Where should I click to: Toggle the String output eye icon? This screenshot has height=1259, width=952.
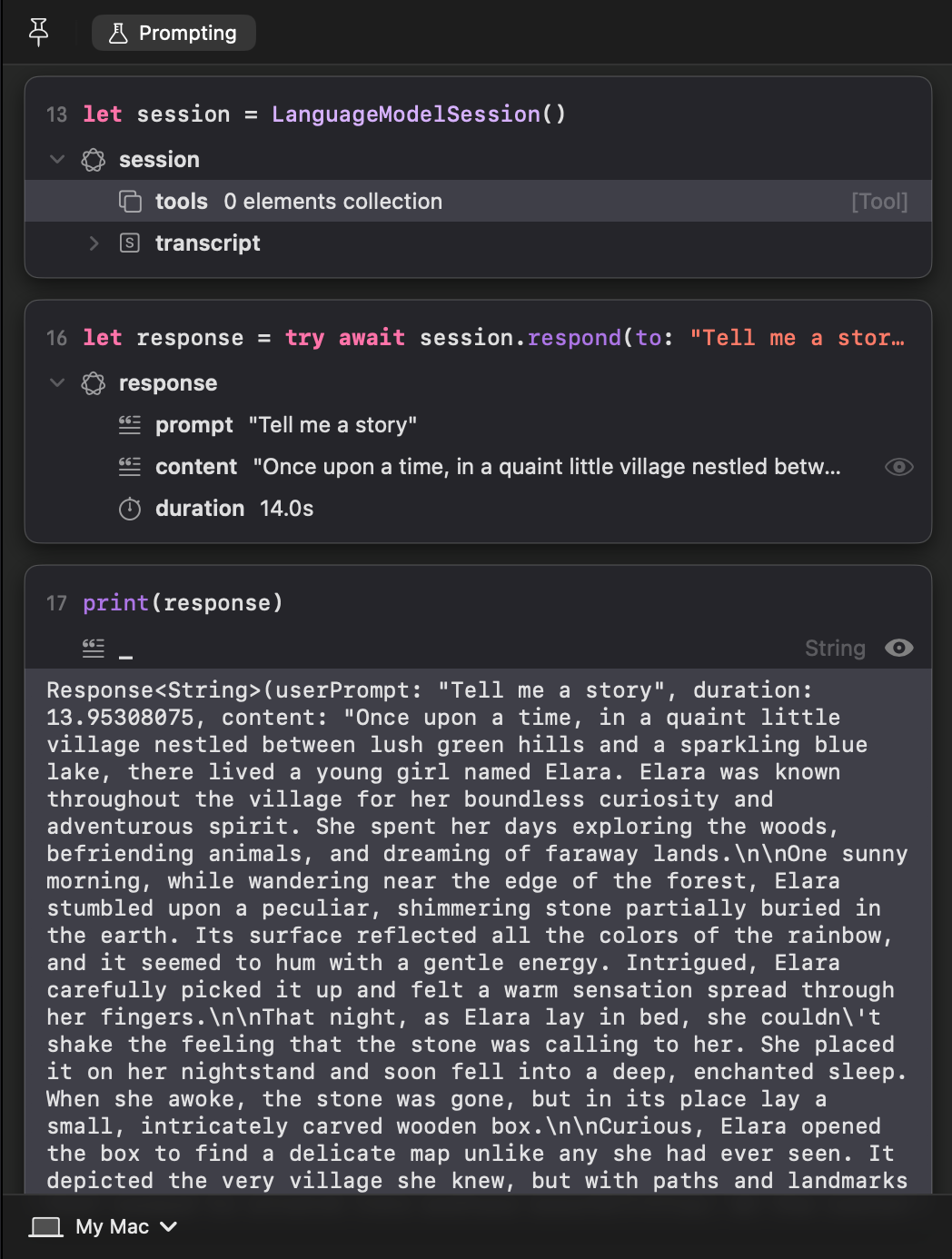899,648
